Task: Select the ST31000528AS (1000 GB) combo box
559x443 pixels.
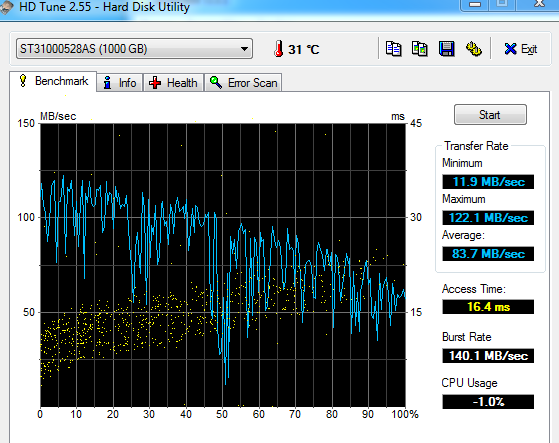Action: tap(134, 49)
